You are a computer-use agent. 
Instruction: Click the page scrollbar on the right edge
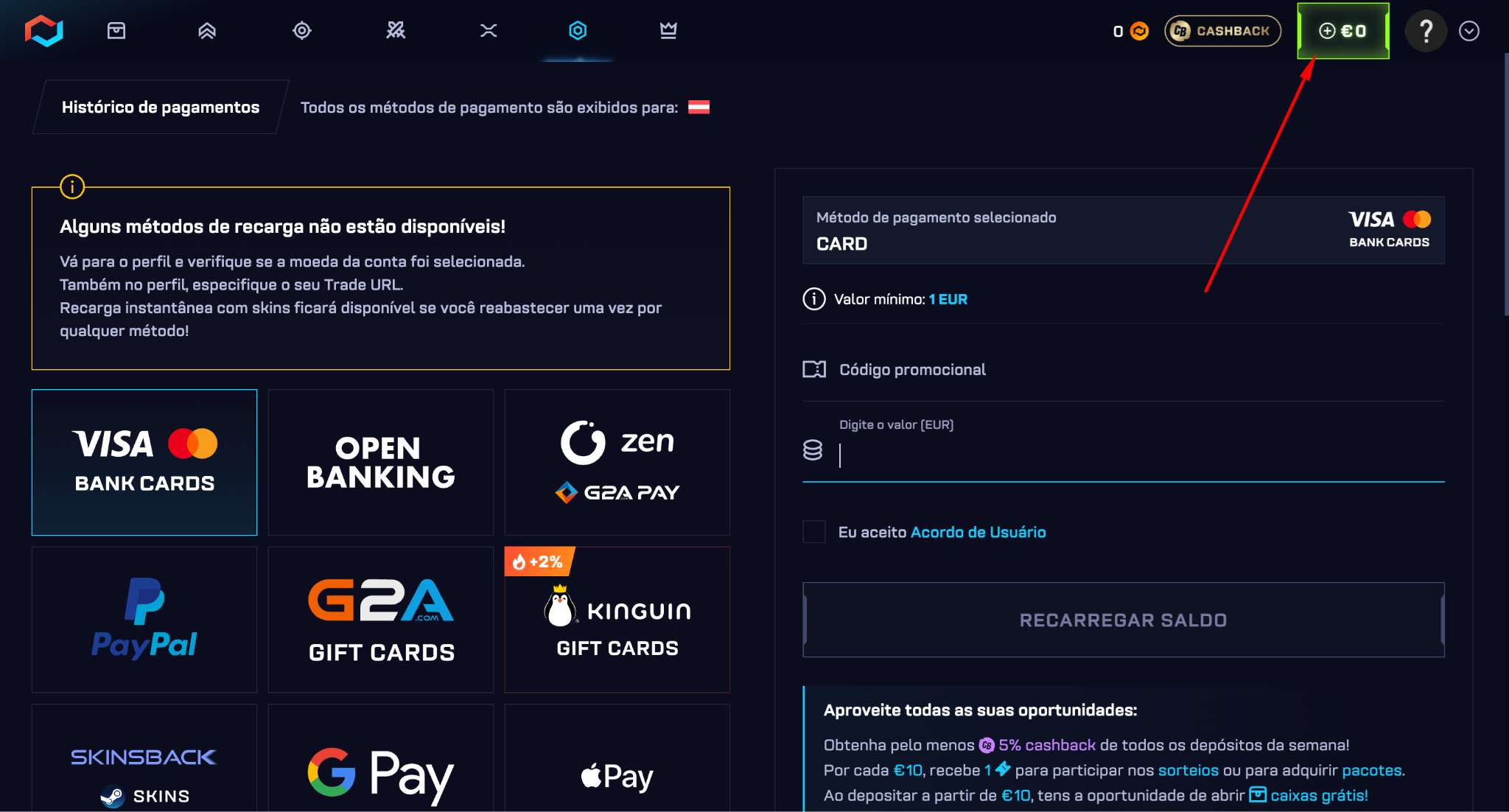coord(1505,184)
